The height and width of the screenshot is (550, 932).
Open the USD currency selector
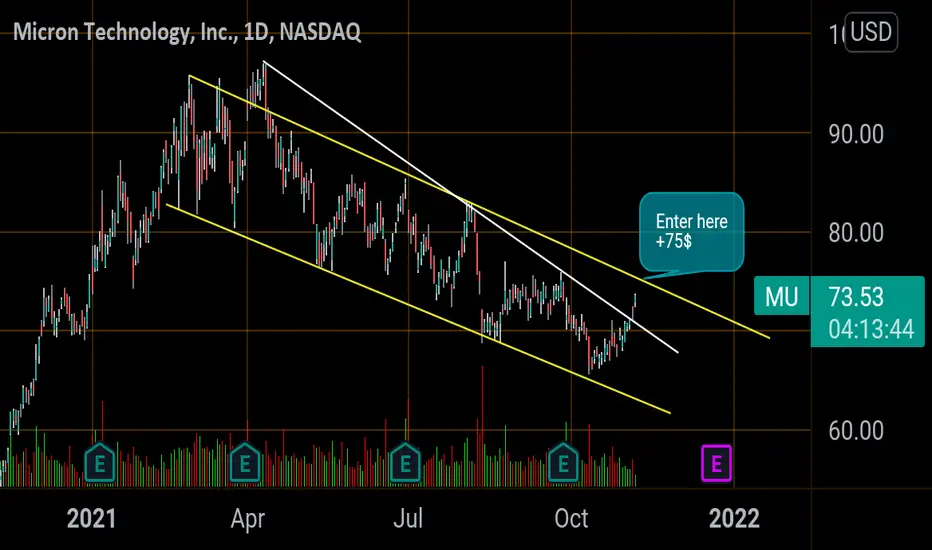click(871, 32)
